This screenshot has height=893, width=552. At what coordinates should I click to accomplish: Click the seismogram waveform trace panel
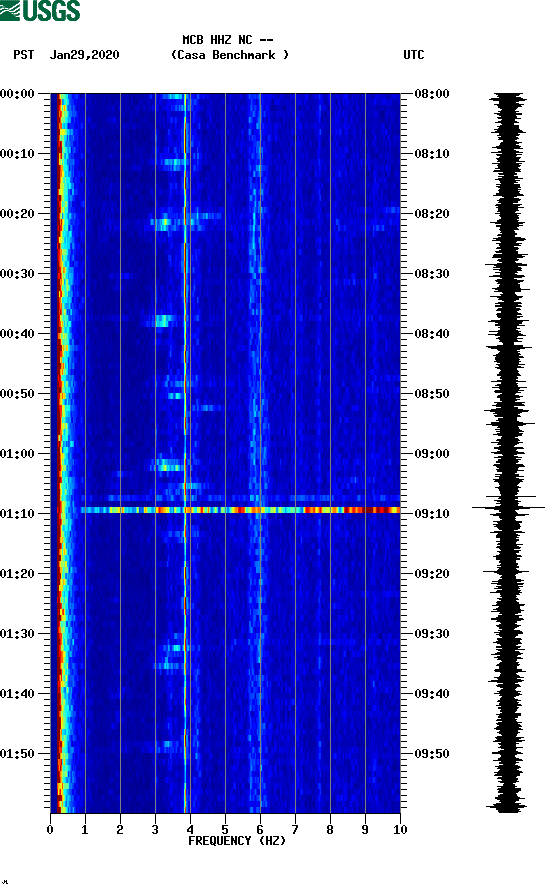click(508, 453)
